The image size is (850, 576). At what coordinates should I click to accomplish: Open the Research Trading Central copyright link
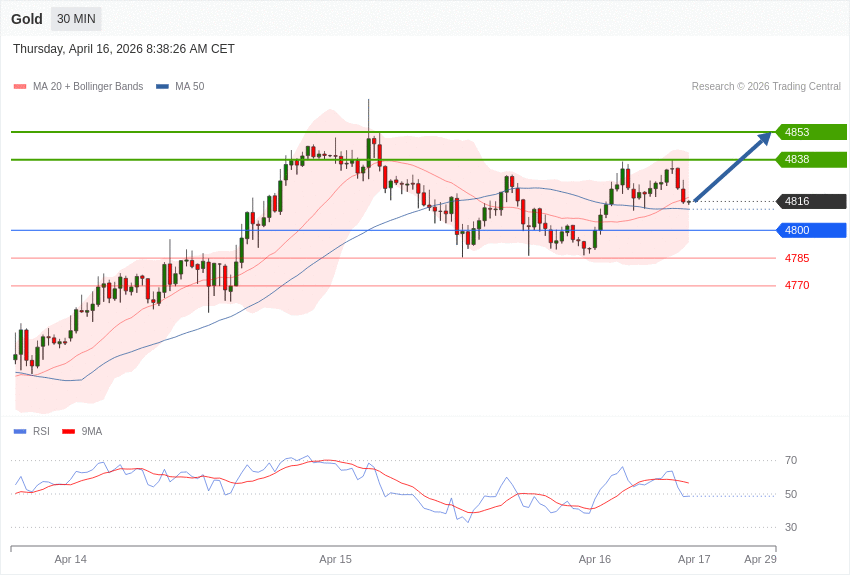[765, 87]
